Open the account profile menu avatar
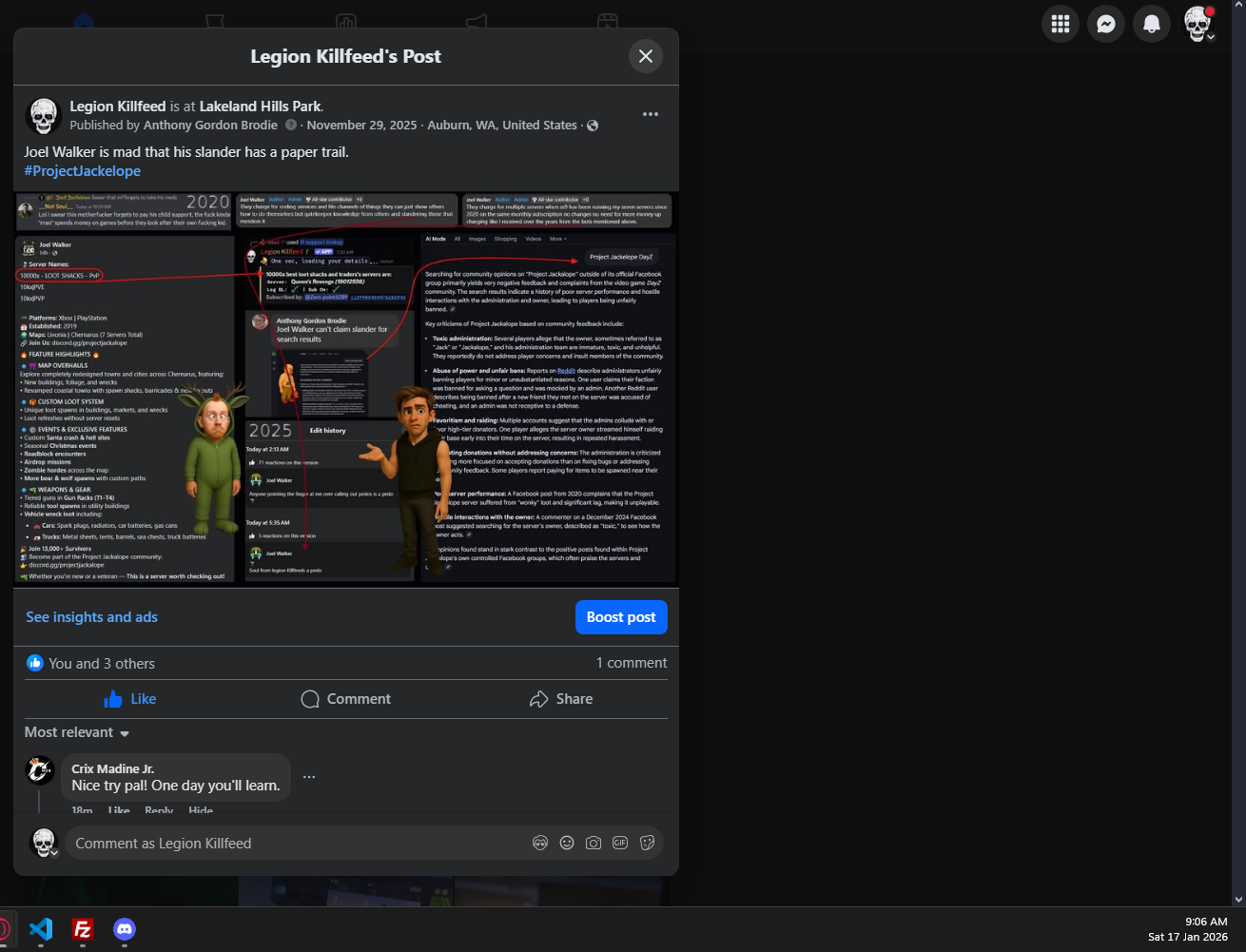1246x952 pixels. (x=1197, y=24)
